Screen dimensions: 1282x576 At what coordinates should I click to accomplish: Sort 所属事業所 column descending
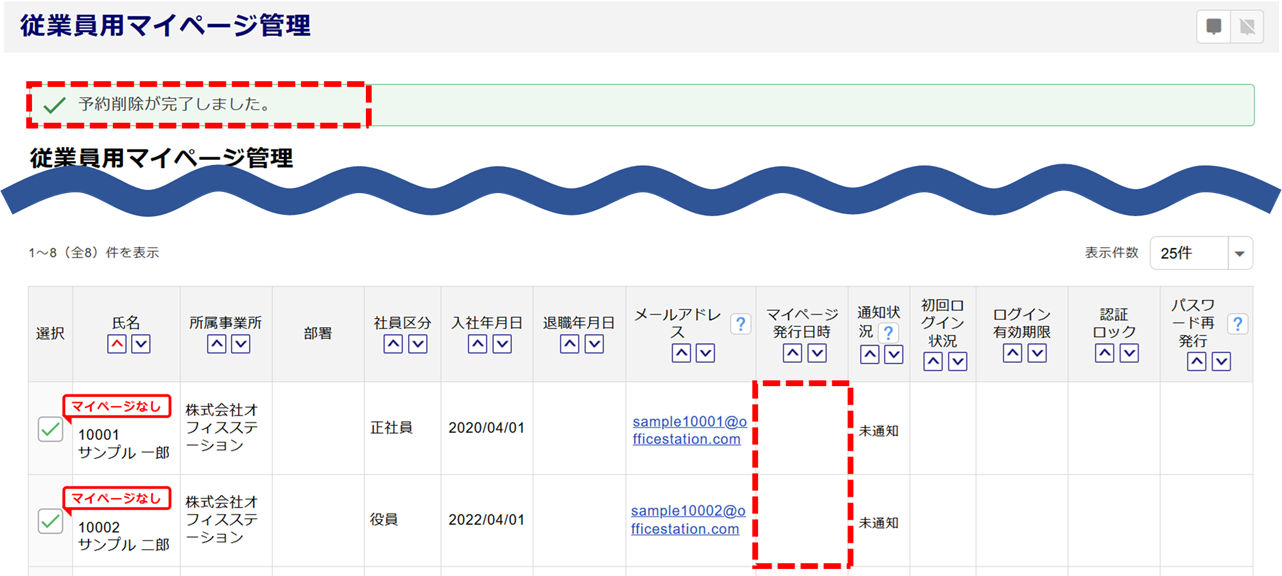tap(241, 344)
